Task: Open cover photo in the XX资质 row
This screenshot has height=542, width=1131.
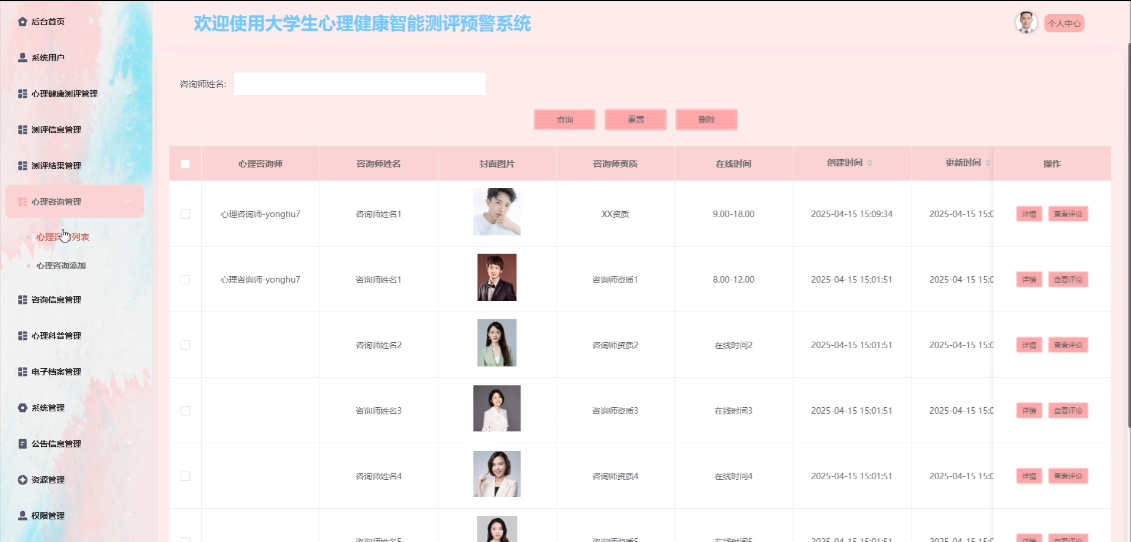Action: (x=497, y=211)
